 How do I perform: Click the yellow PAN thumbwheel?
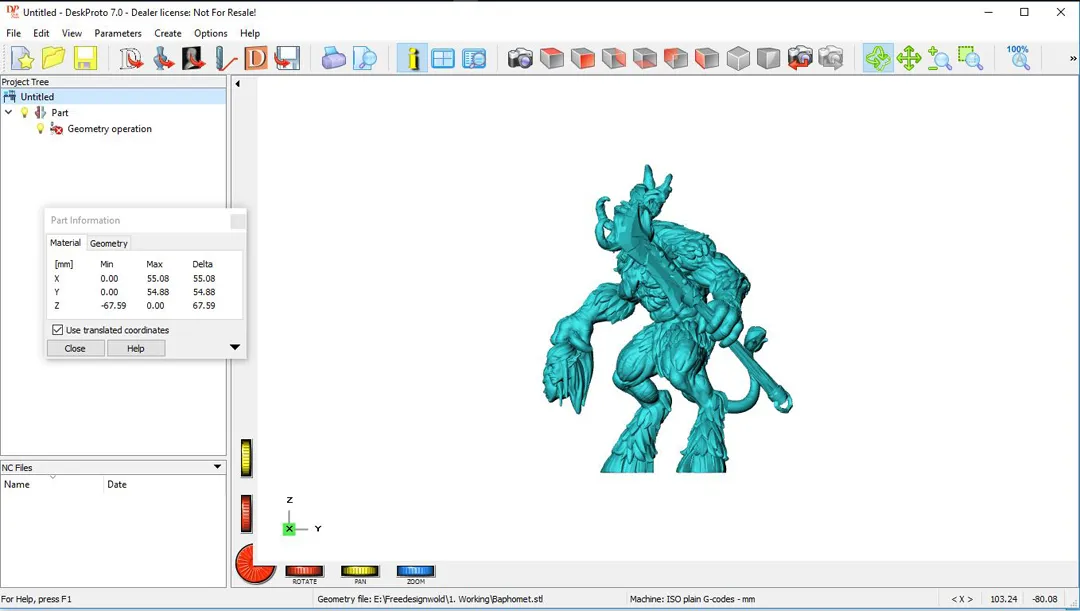[x=360, y=571]
